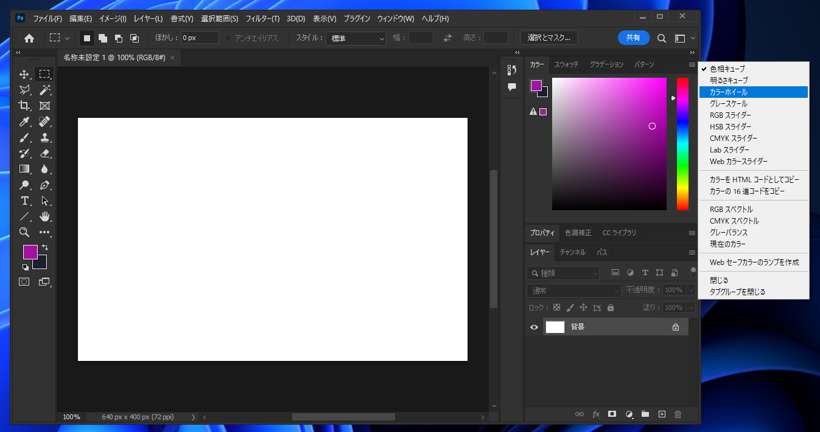820x432 pixels.
Task: Select the Eyedropper tool
Action: coord(24,122)
